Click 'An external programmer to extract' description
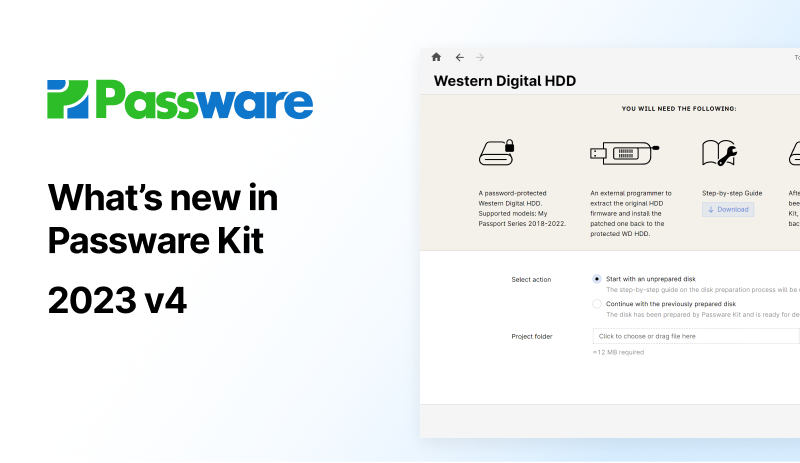The image size is (800, 463). [631, 213]
